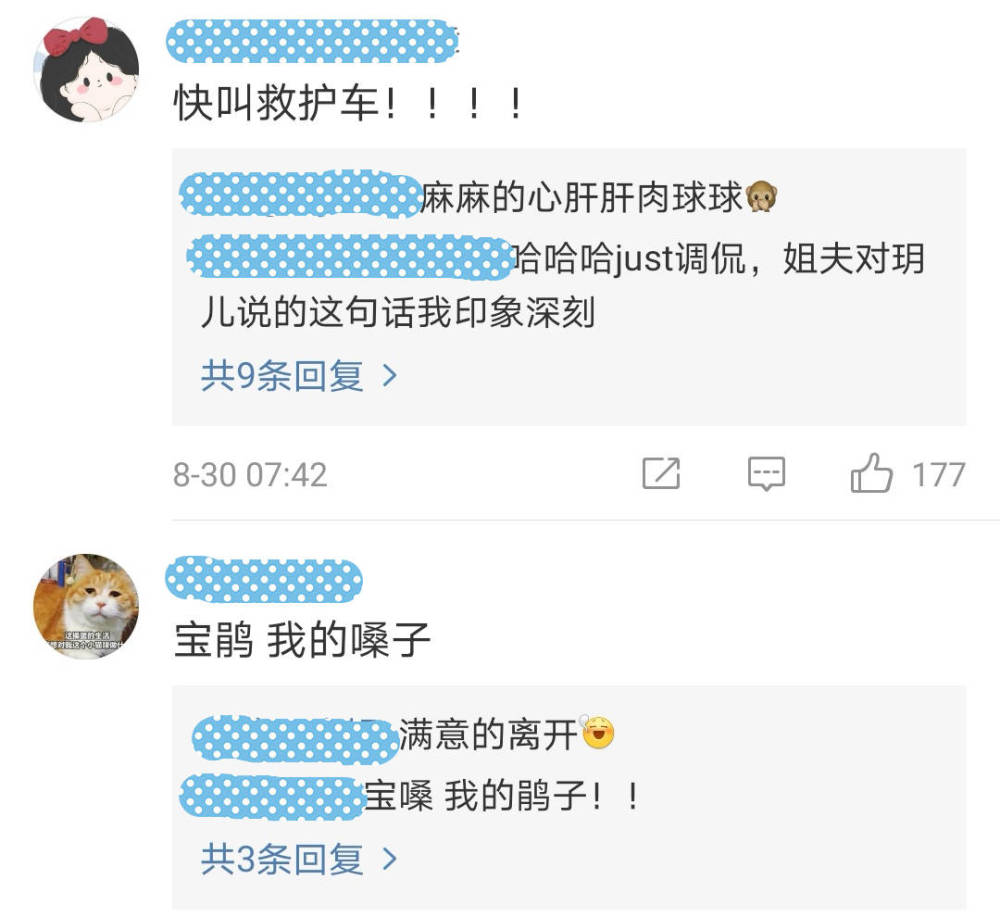The width and height of the screenshot is (1000, 917).
Task: Tap the chevron next to 共3条回复
Action: 389,859
